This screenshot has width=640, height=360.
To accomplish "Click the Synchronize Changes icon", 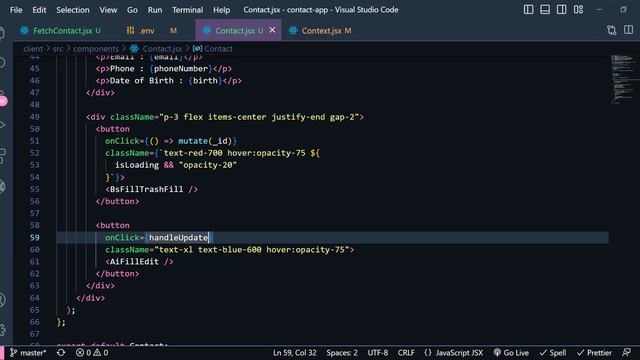I will (x=61, y=353).
